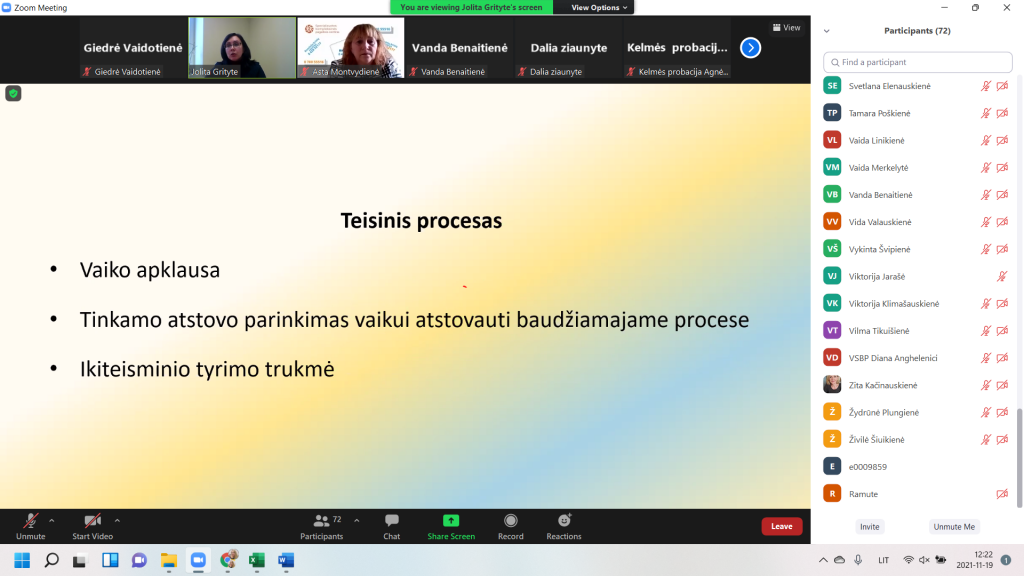Viewport: 1024px width, 576px height.
Task: Select Asta Montvydienė video thumbnail
Action: click(x=351, y=48)
